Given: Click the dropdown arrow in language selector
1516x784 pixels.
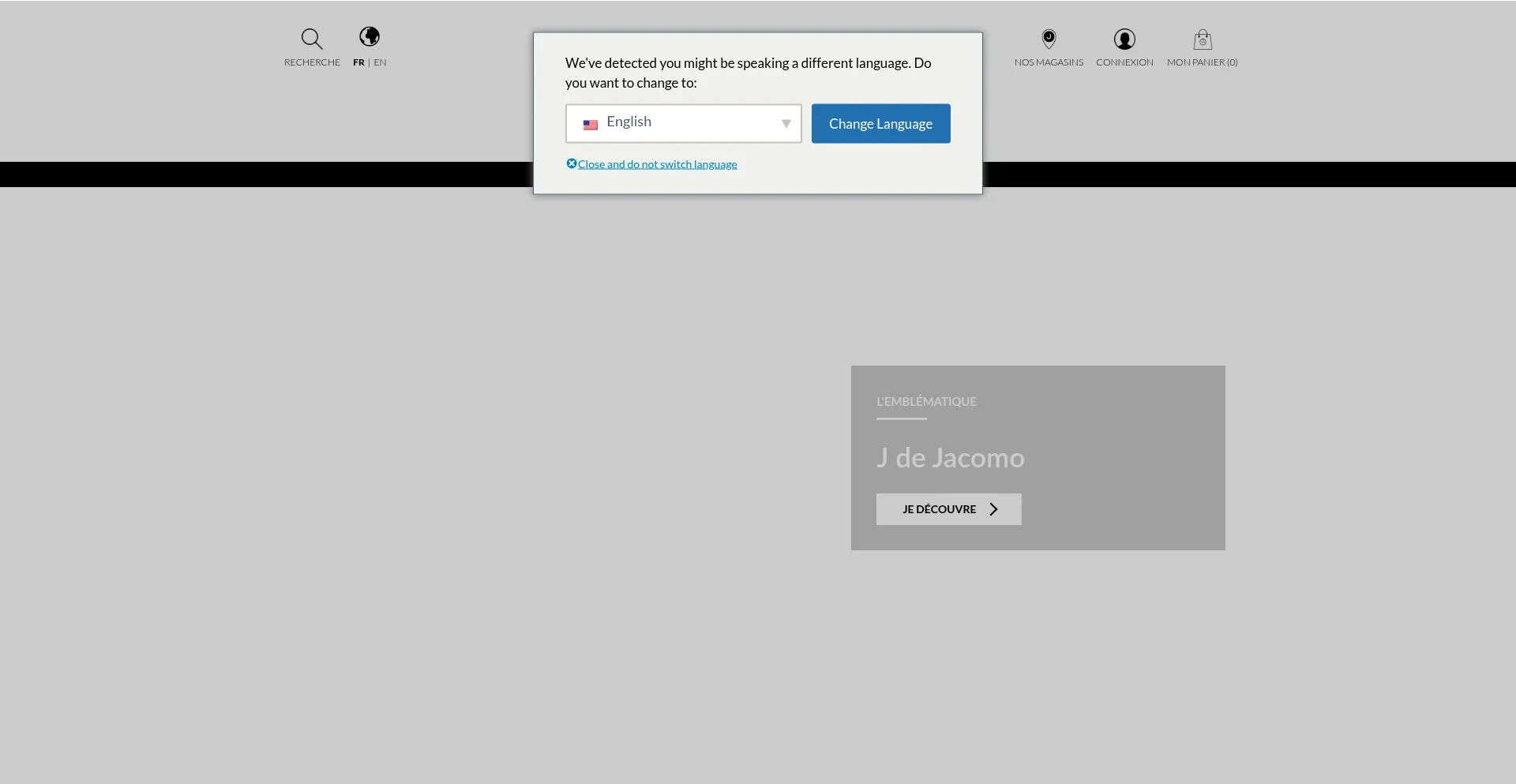Looking at the screenshot, I should tap(786, 124).
